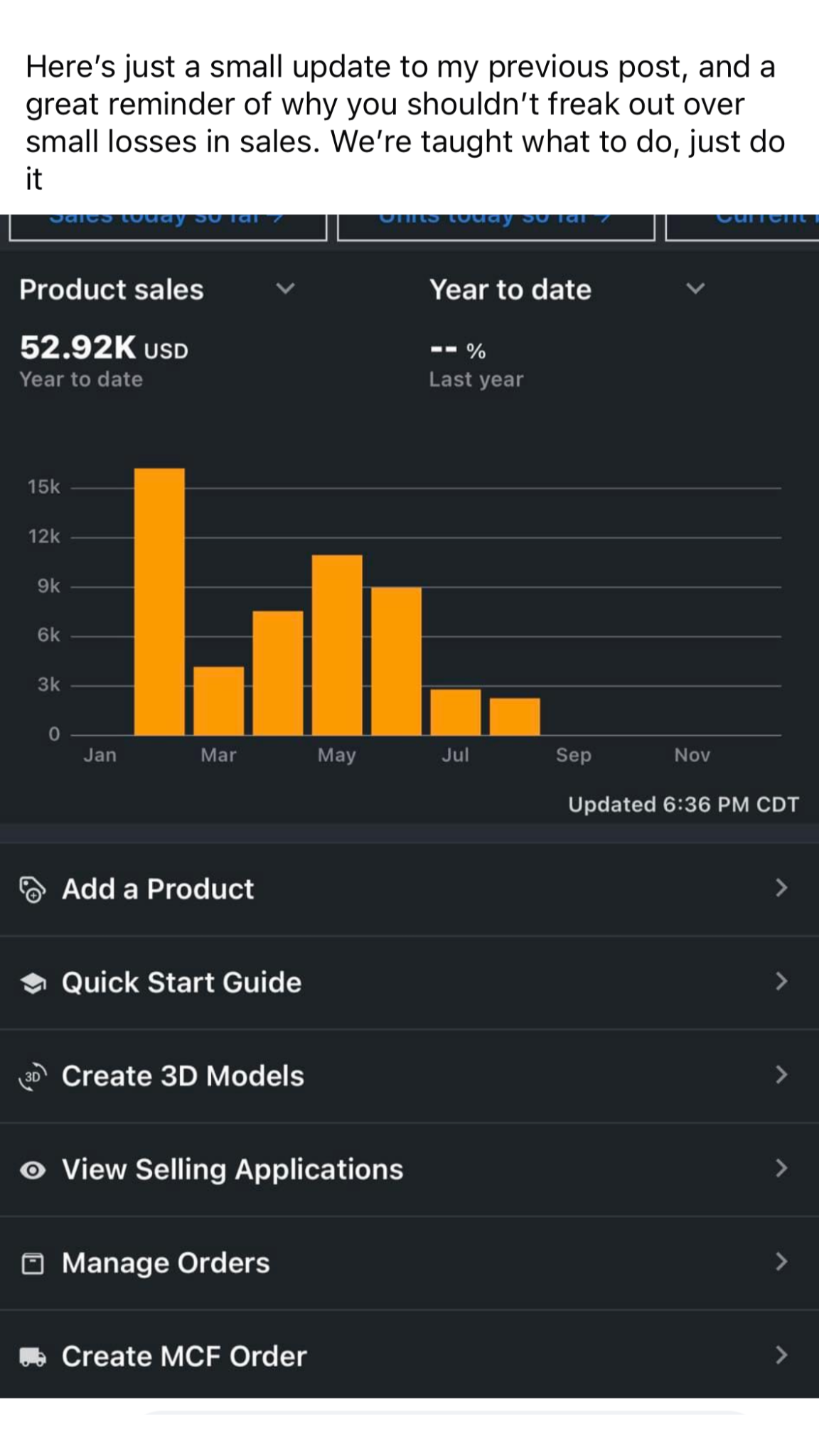Tap the 52.92K USD sales total
This screenshot has width=819, height=1456.
(104, 348)
